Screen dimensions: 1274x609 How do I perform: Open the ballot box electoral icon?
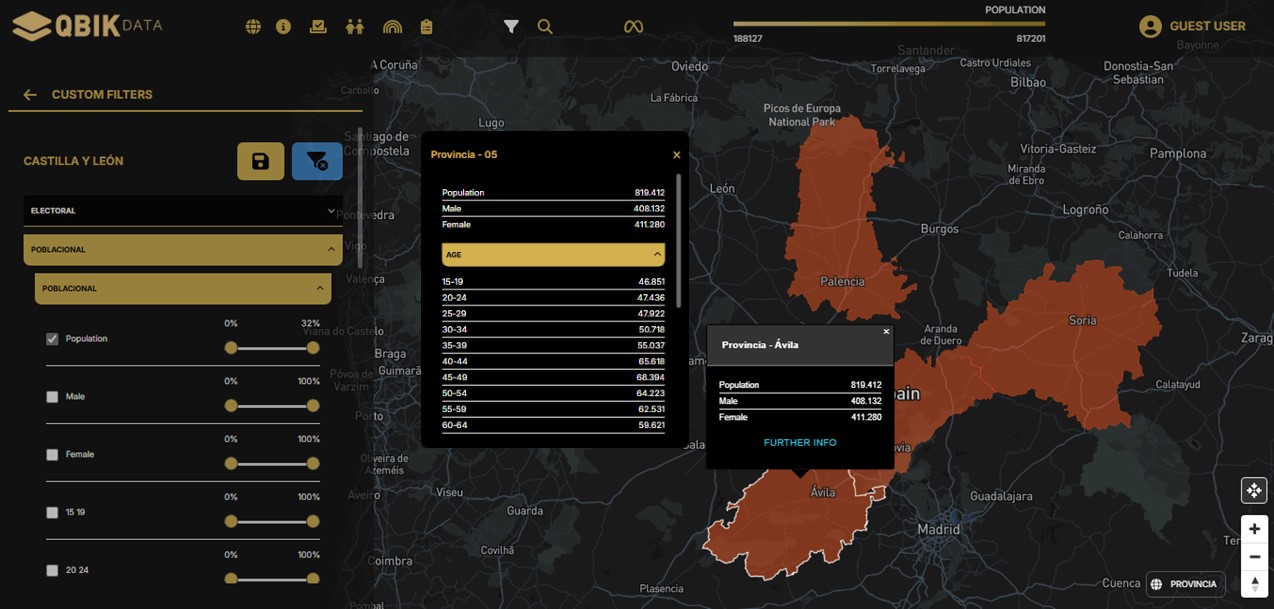pyautogui.click(x=318, y=27)
